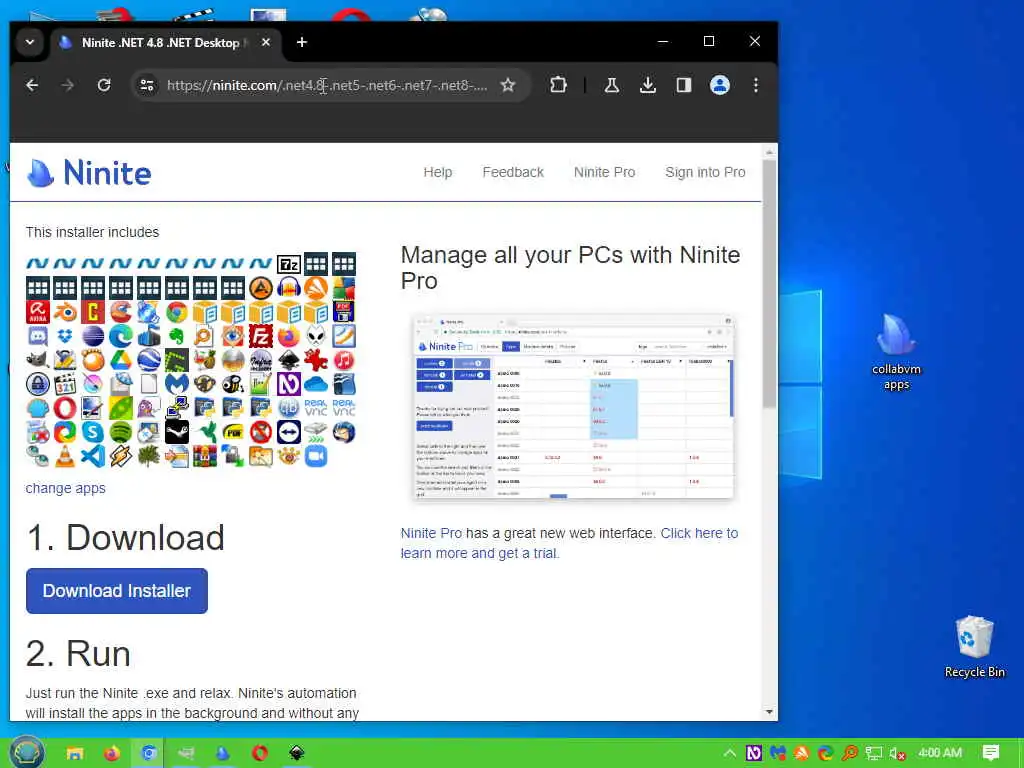Show hidden tray icons chevron
The height and width of the screenshot is (768, 1024).
click(729, 754)
